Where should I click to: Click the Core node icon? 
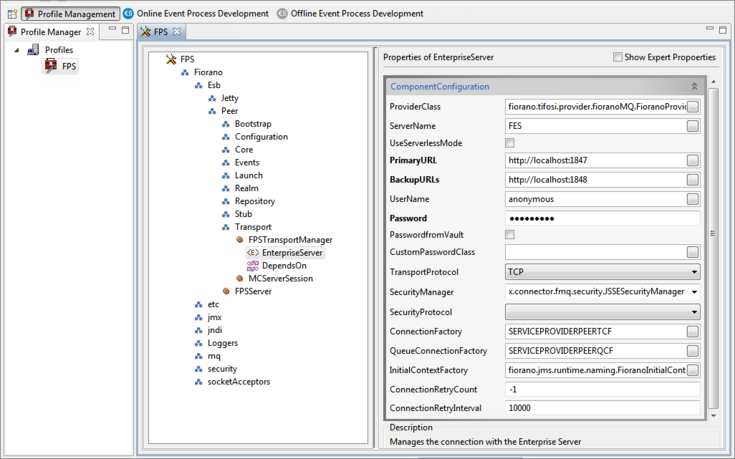coord(226,150)
